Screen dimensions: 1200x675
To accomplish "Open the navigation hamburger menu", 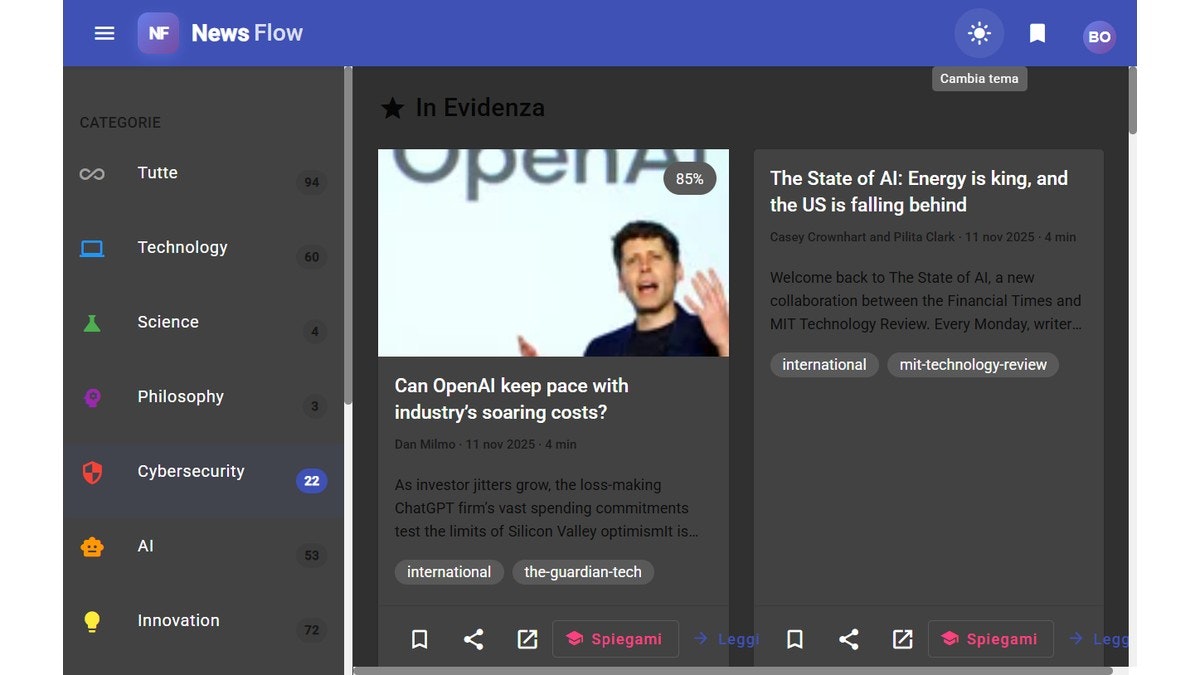I will click(x=104, y=33).
